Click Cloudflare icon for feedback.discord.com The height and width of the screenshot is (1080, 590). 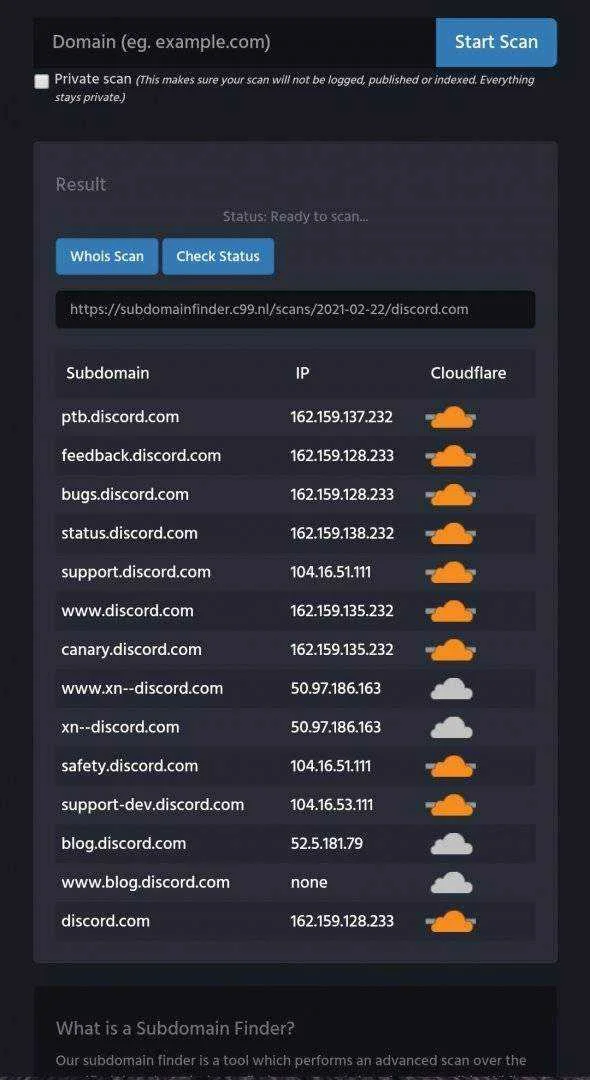pos(452,456)
